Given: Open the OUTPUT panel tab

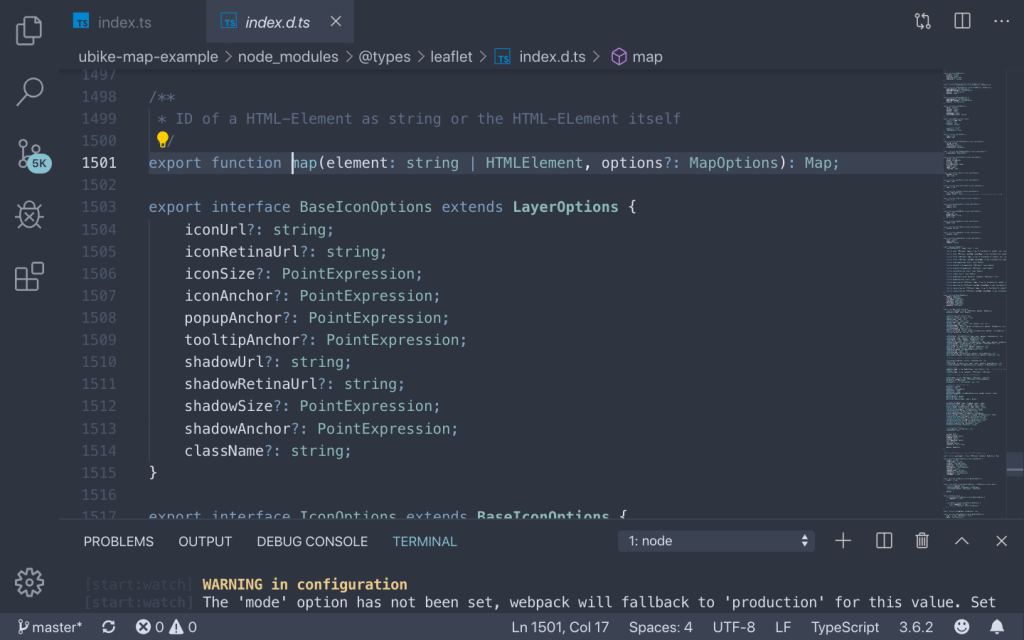Looking at the screenshot, I should tap(205, 541).
